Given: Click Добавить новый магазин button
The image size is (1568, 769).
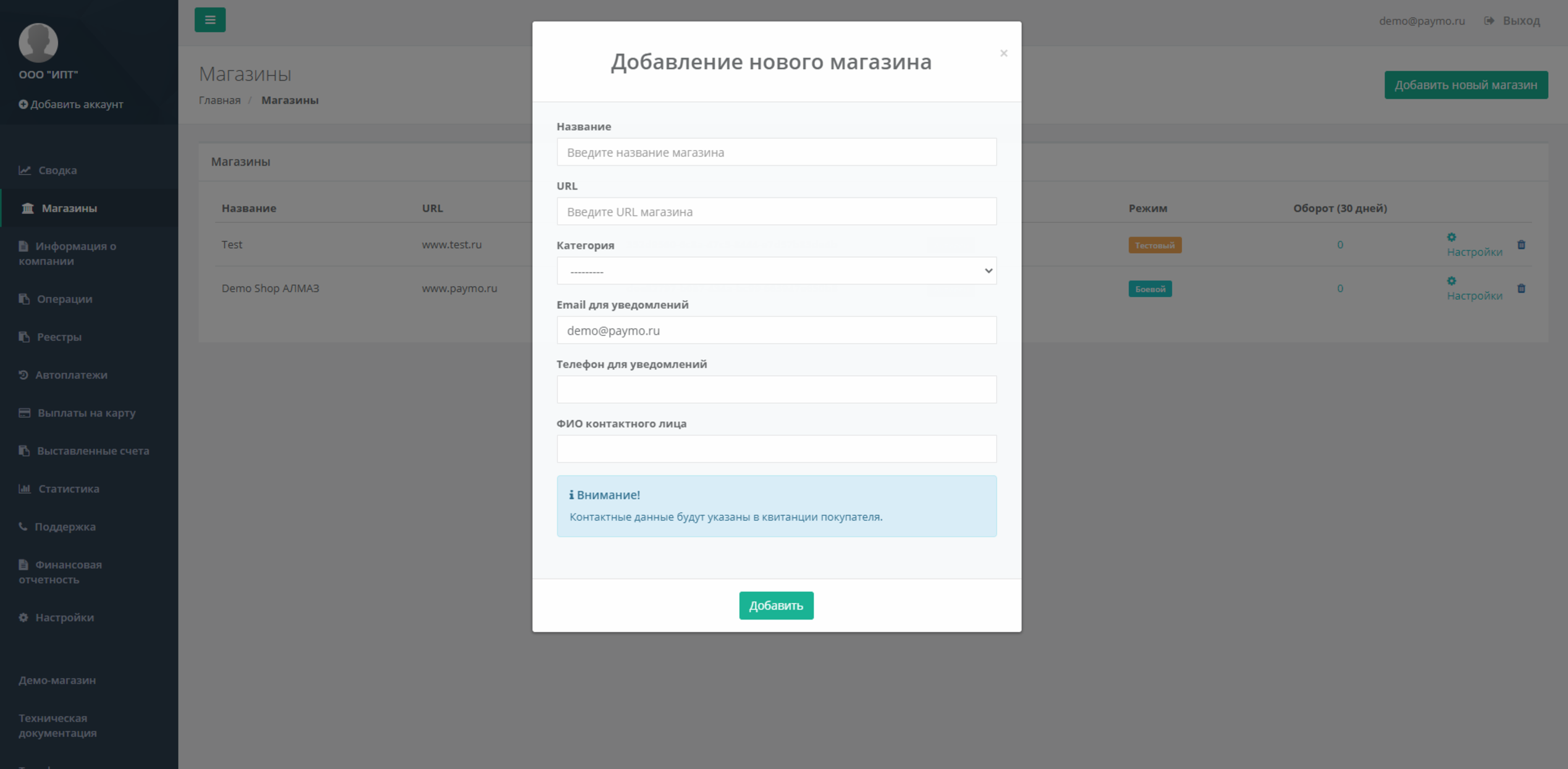Looking at the screenshot, I should (x=1465, y=85).
